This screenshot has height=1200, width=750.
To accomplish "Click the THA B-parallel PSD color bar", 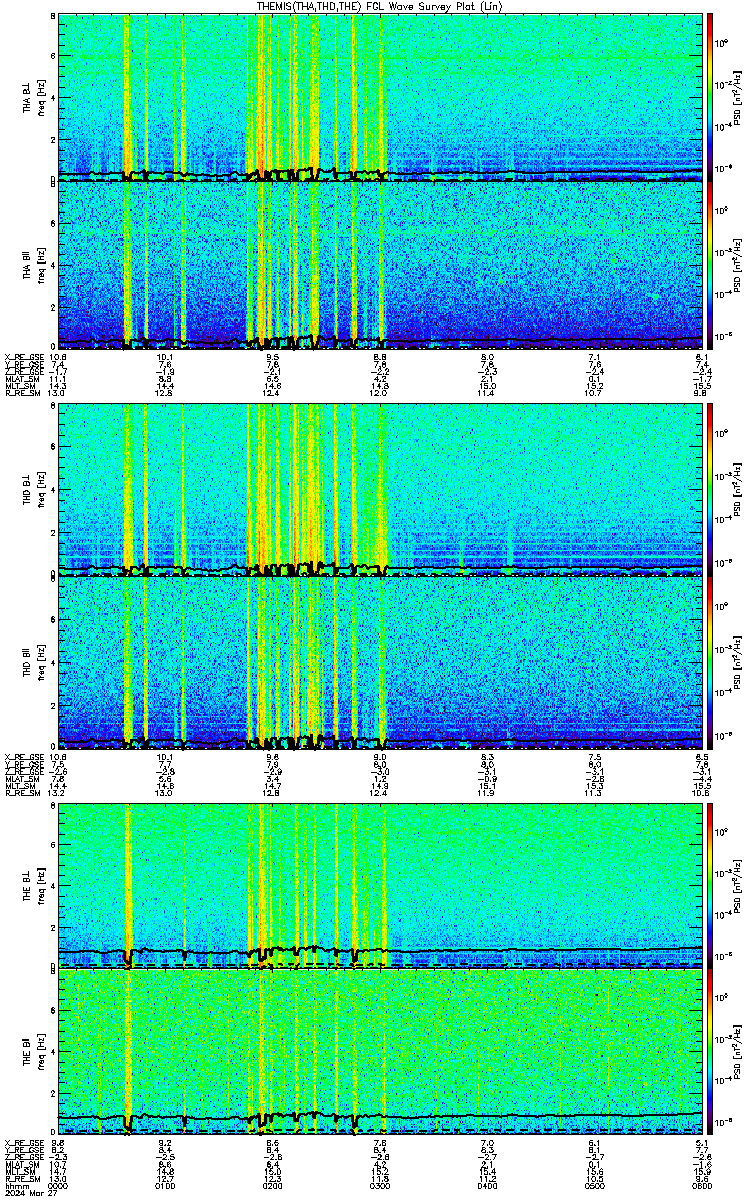I will [710, 265].
